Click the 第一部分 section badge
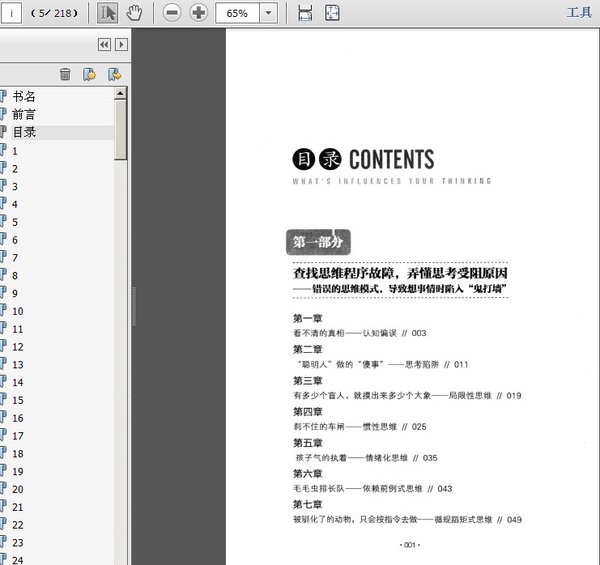Viewport: 600px width, 565px height. tap(318, 242)
